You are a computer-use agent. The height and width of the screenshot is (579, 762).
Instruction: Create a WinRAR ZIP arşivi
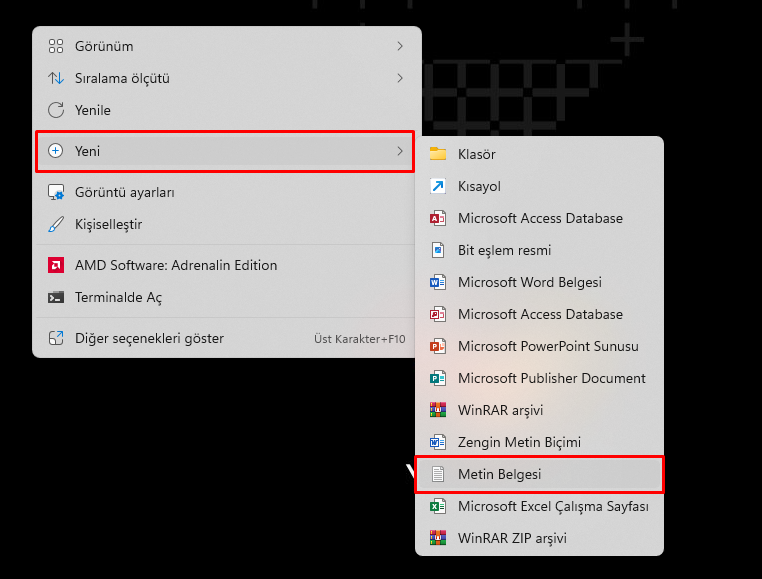[512, 538]
